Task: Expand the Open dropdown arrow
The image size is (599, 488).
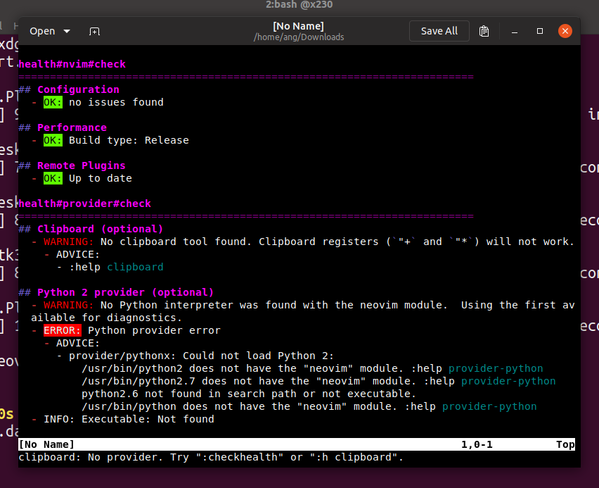Action: 67,31
